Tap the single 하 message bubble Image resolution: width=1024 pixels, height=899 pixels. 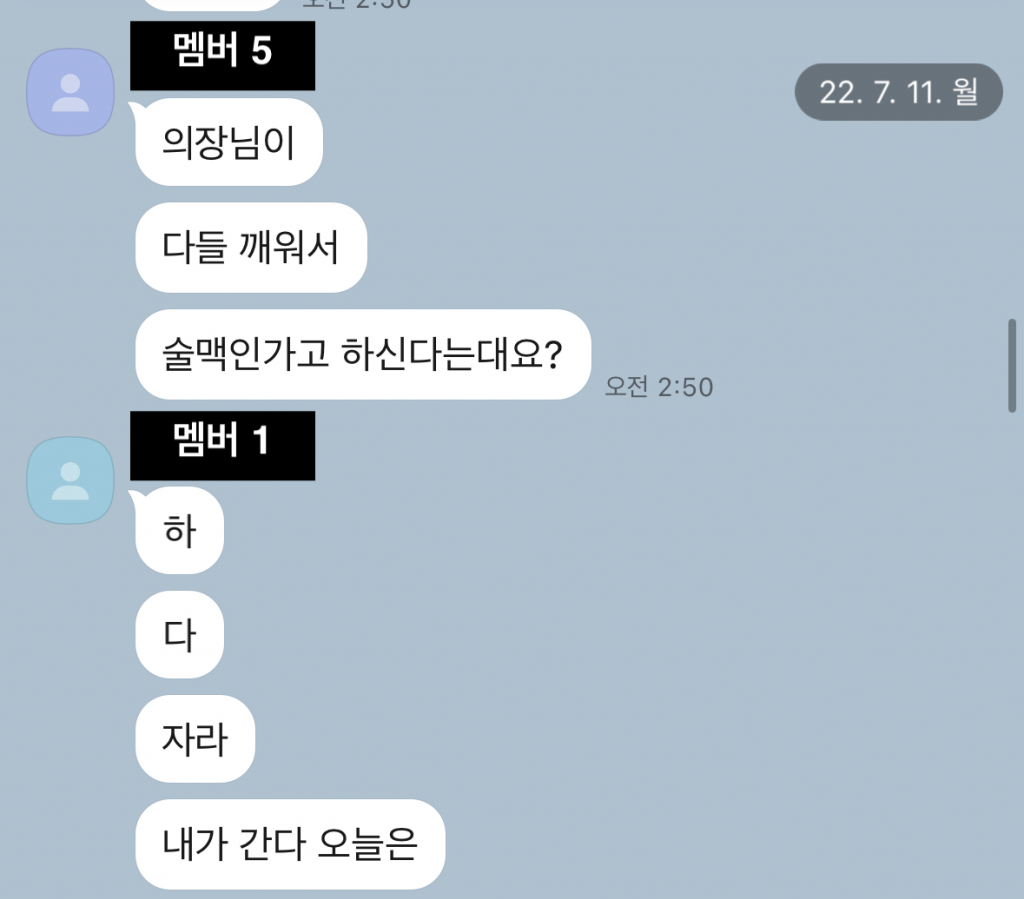180,530
